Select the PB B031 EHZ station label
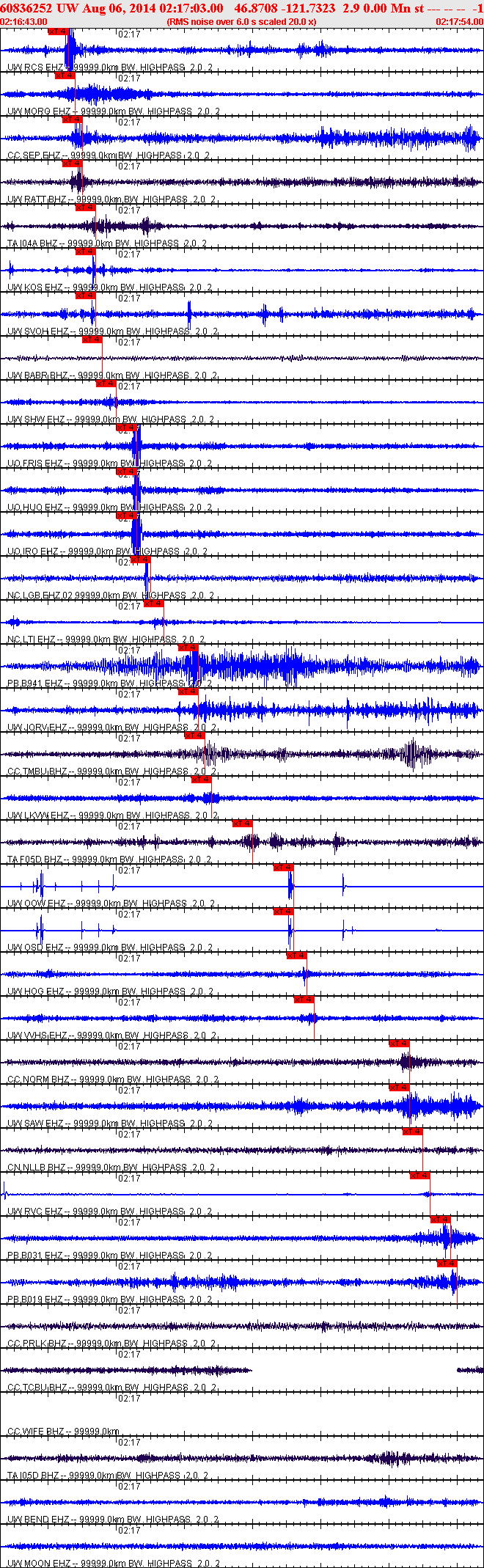Viewport: 484px width, 1568px height. point(35,1256)
